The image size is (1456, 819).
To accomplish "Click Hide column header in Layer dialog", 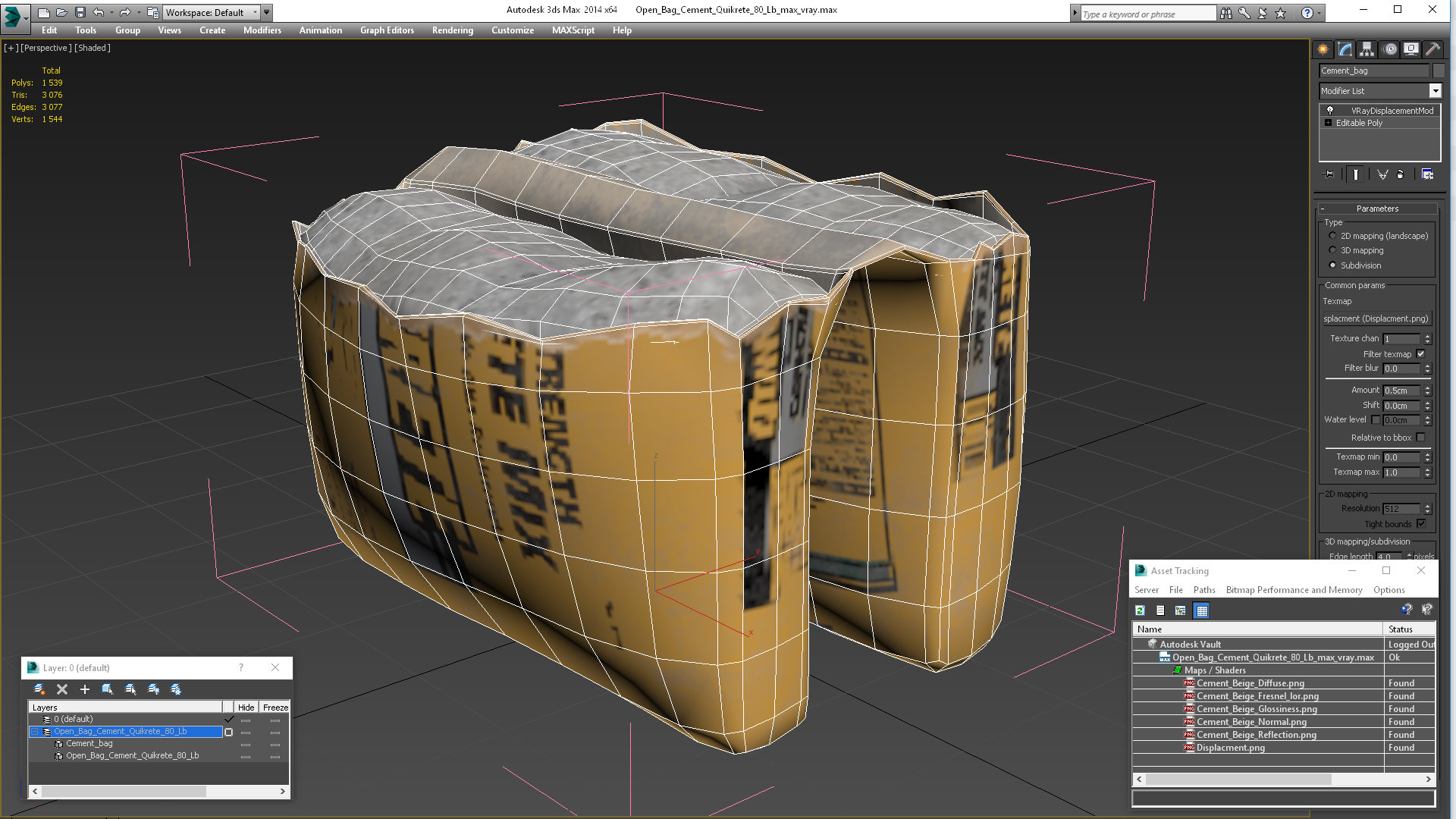I will click(x=246, y=708).
